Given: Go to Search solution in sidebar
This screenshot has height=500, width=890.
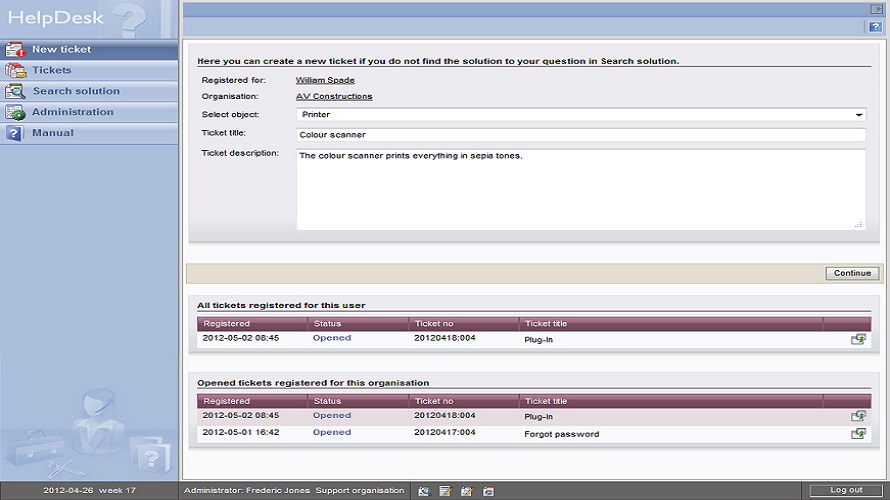Looking at the screenshot, I should coord(89,91).
